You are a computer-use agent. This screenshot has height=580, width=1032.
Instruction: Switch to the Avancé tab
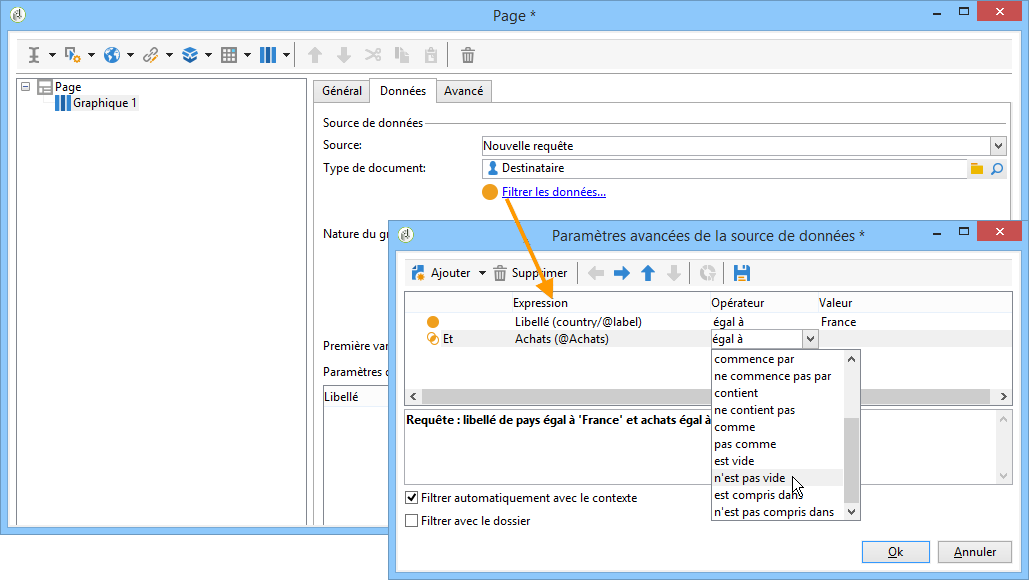pyautogui.click(x=463, y=91)
